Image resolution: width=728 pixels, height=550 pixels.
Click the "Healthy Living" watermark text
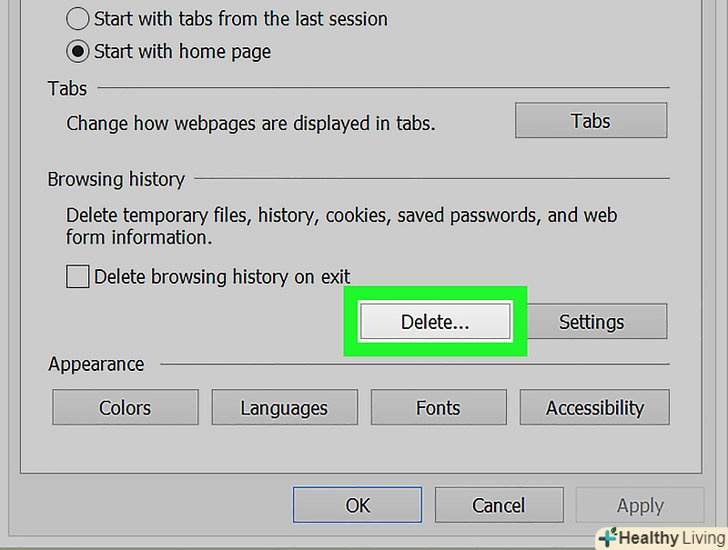[x=670, y=538]
